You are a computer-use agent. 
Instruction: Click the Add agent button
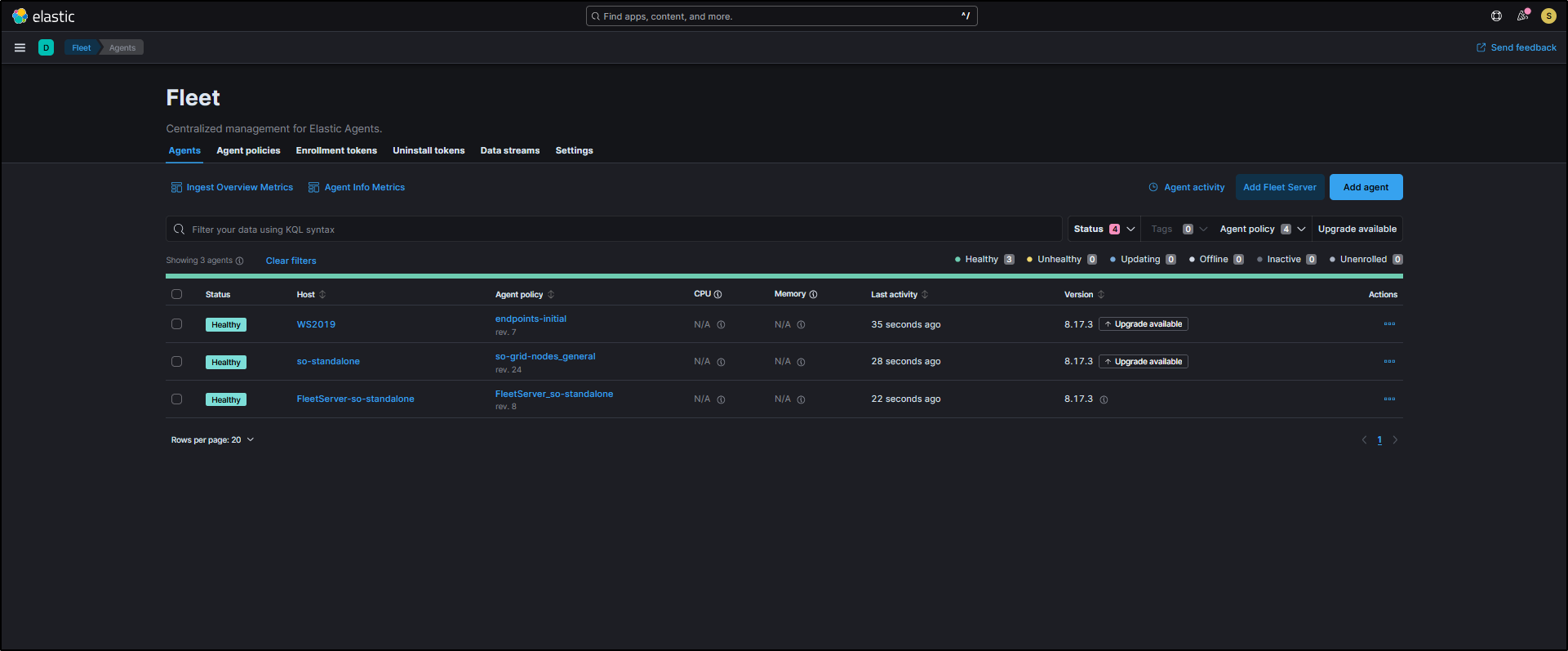[x=1366, y=187]
